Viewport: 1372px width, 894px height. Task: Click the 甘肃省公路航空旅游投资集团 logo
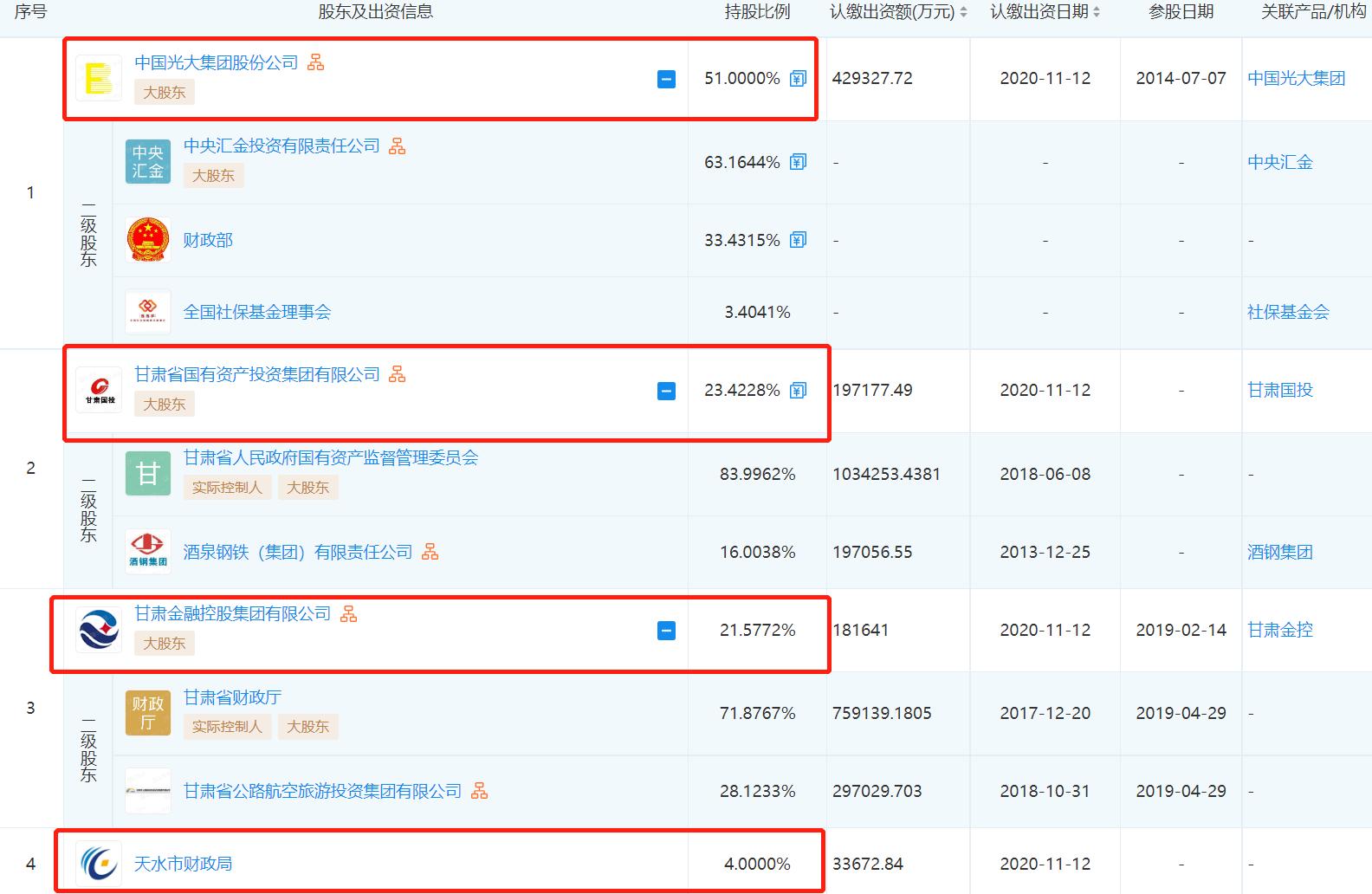coord(147,791)
